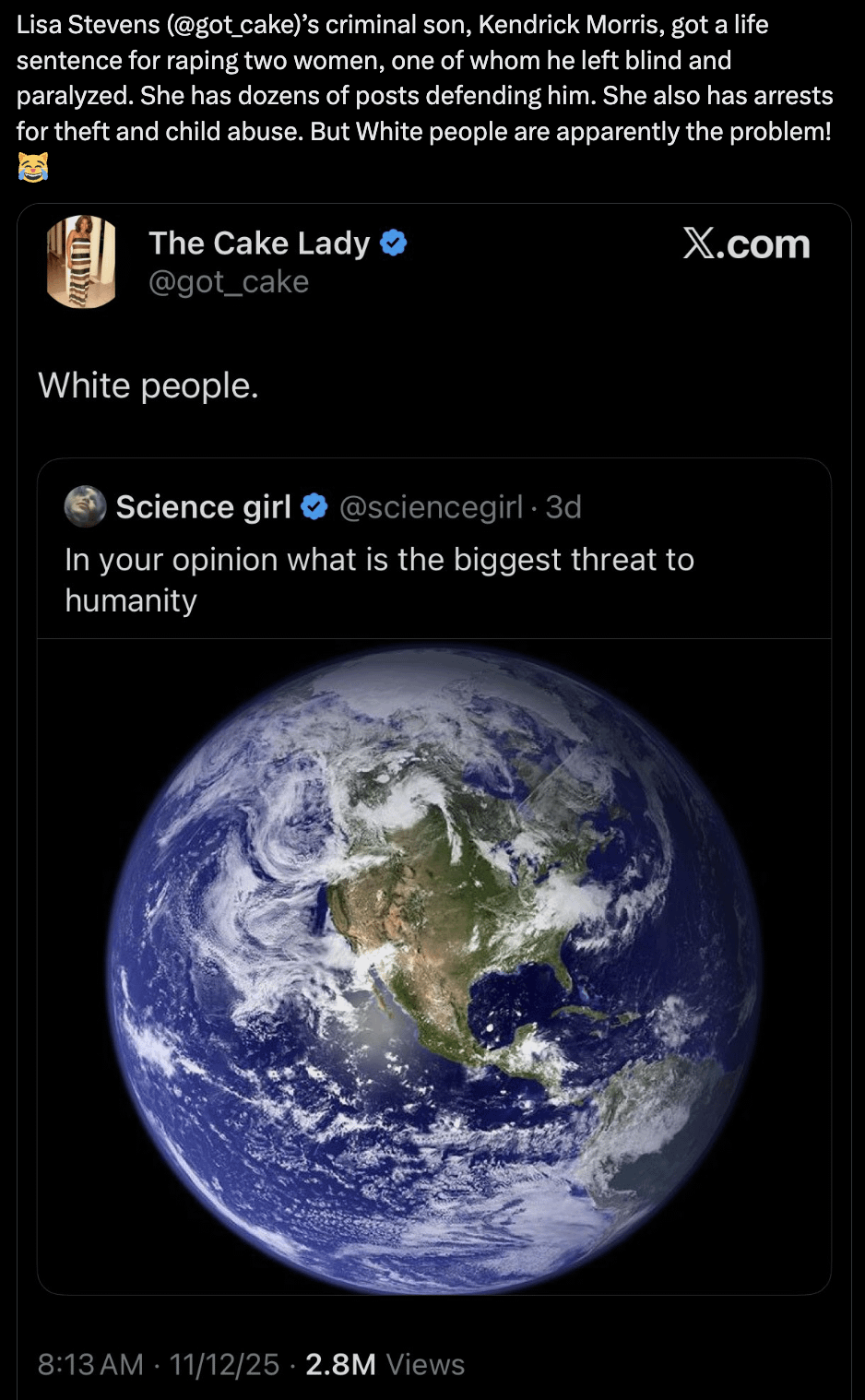Image resolution: width=865 pixels, height=1400 pixels.
Task: Click the 8:13 AM post time
Action: point(90,1364)
